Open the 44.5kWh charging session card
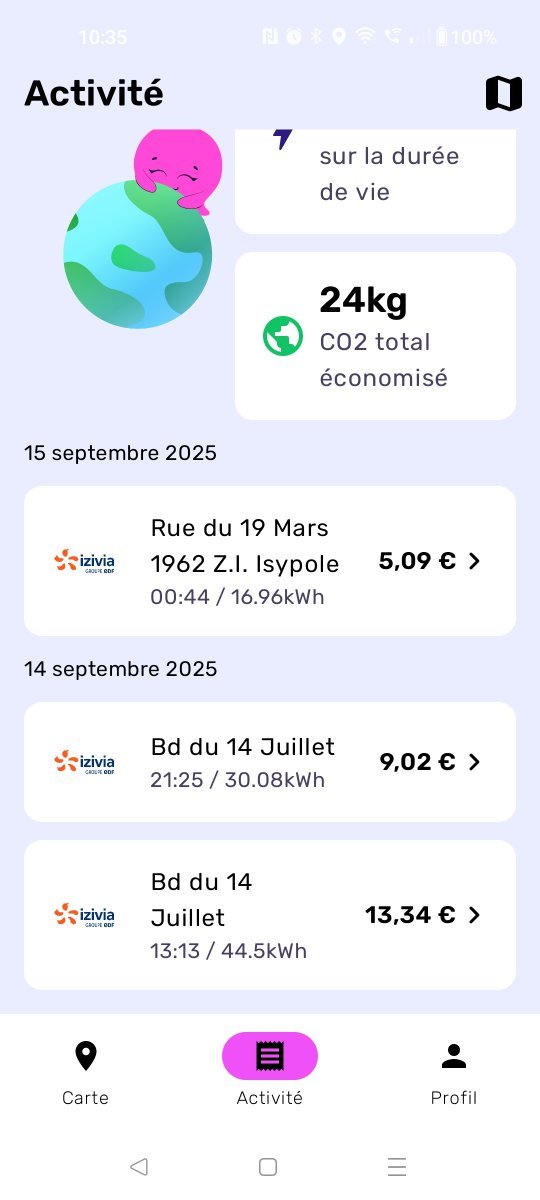The width and height of the screenshot is (540, 1200). (x=270, y=915)
